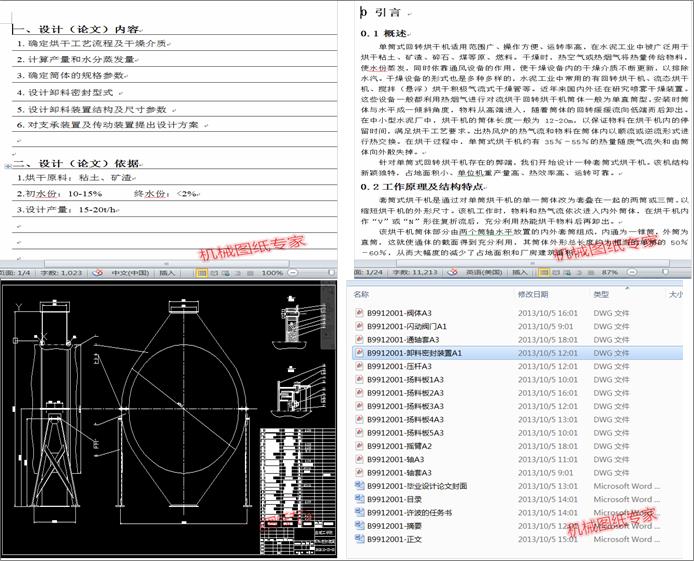Click the Word icon of 目录 file
Image resolution: width=694 pixels, height=561 pixels.
point(359,499)
